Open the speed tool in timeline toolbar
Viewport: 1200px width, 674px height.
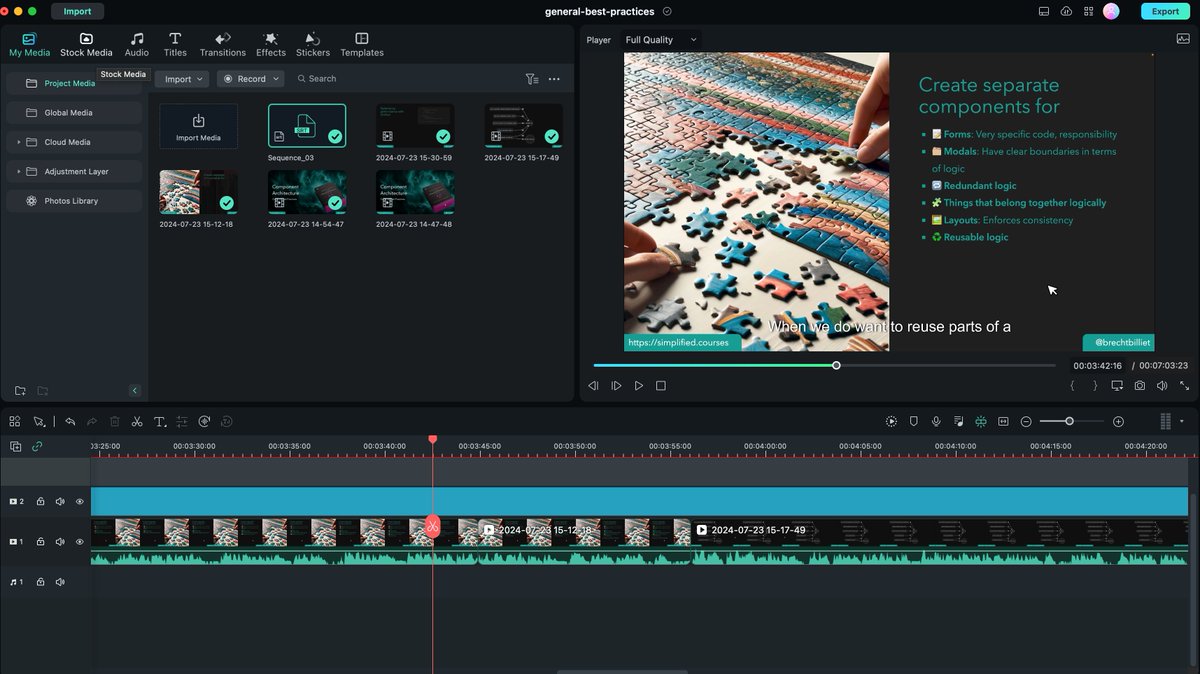204,422
